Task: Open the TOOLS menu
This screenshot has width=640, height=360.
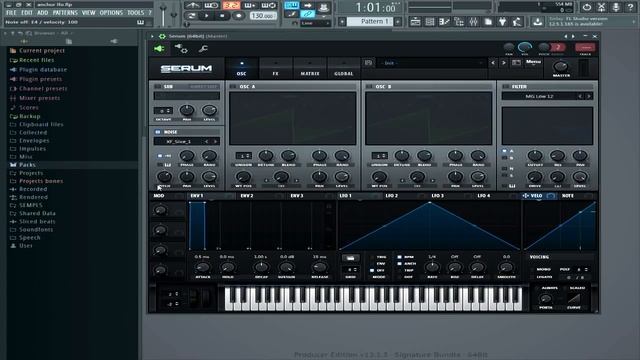Action: (x=136, y=13)
